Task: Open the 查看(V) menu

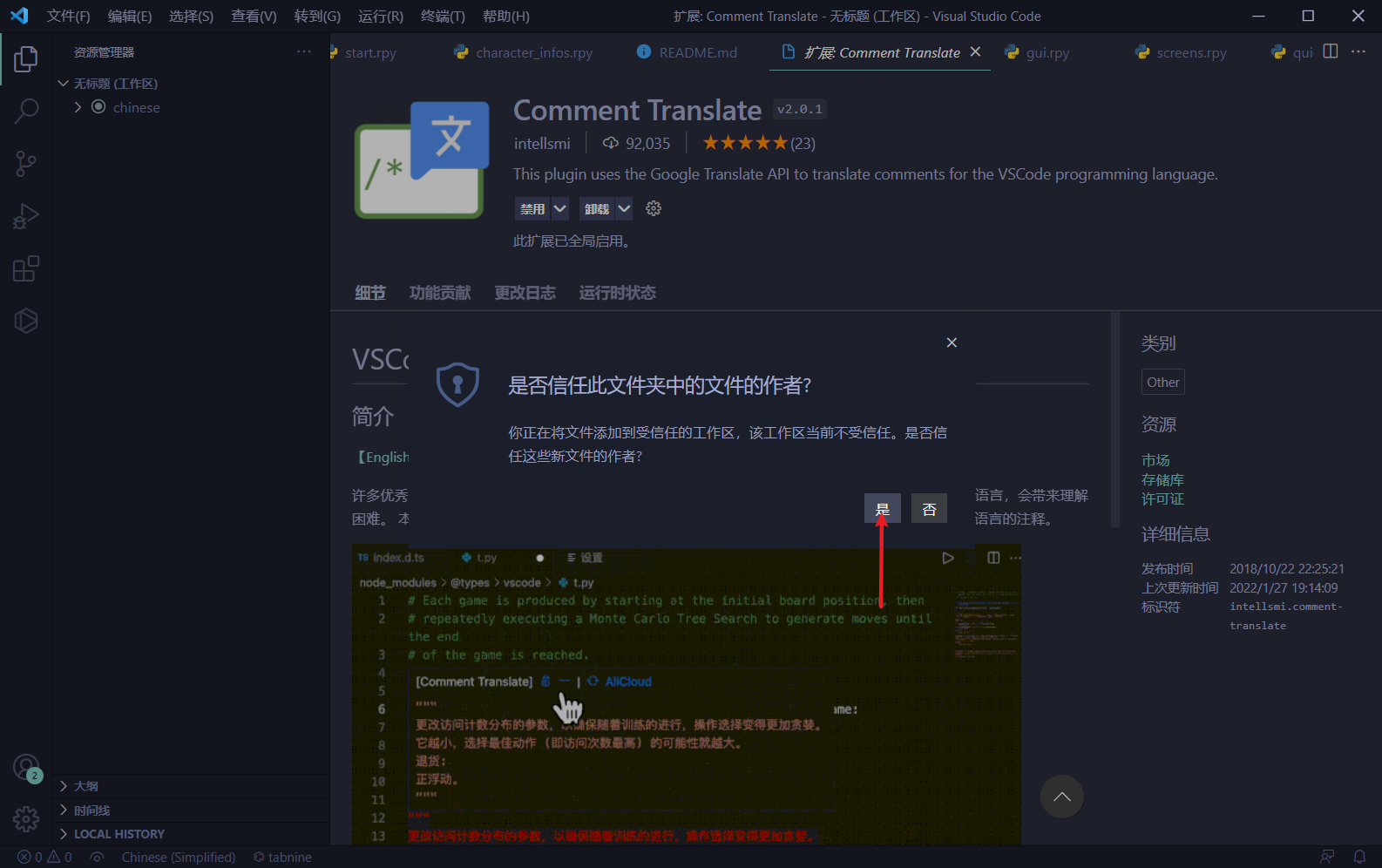Action: (x=254, y=16)
